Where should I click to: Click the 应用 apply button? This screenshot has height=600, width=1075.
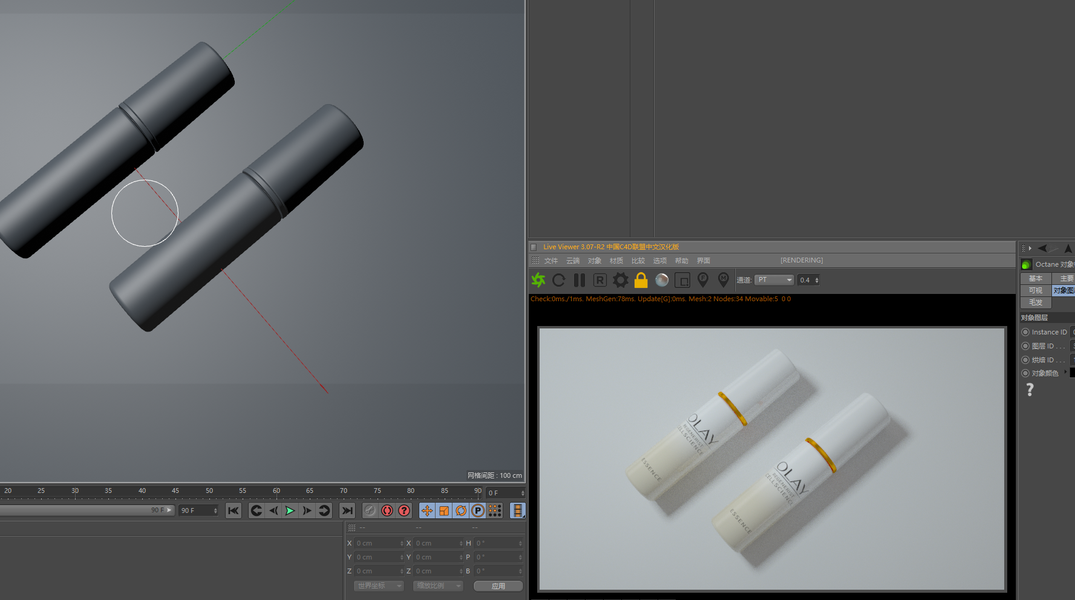tap(498, 586)
